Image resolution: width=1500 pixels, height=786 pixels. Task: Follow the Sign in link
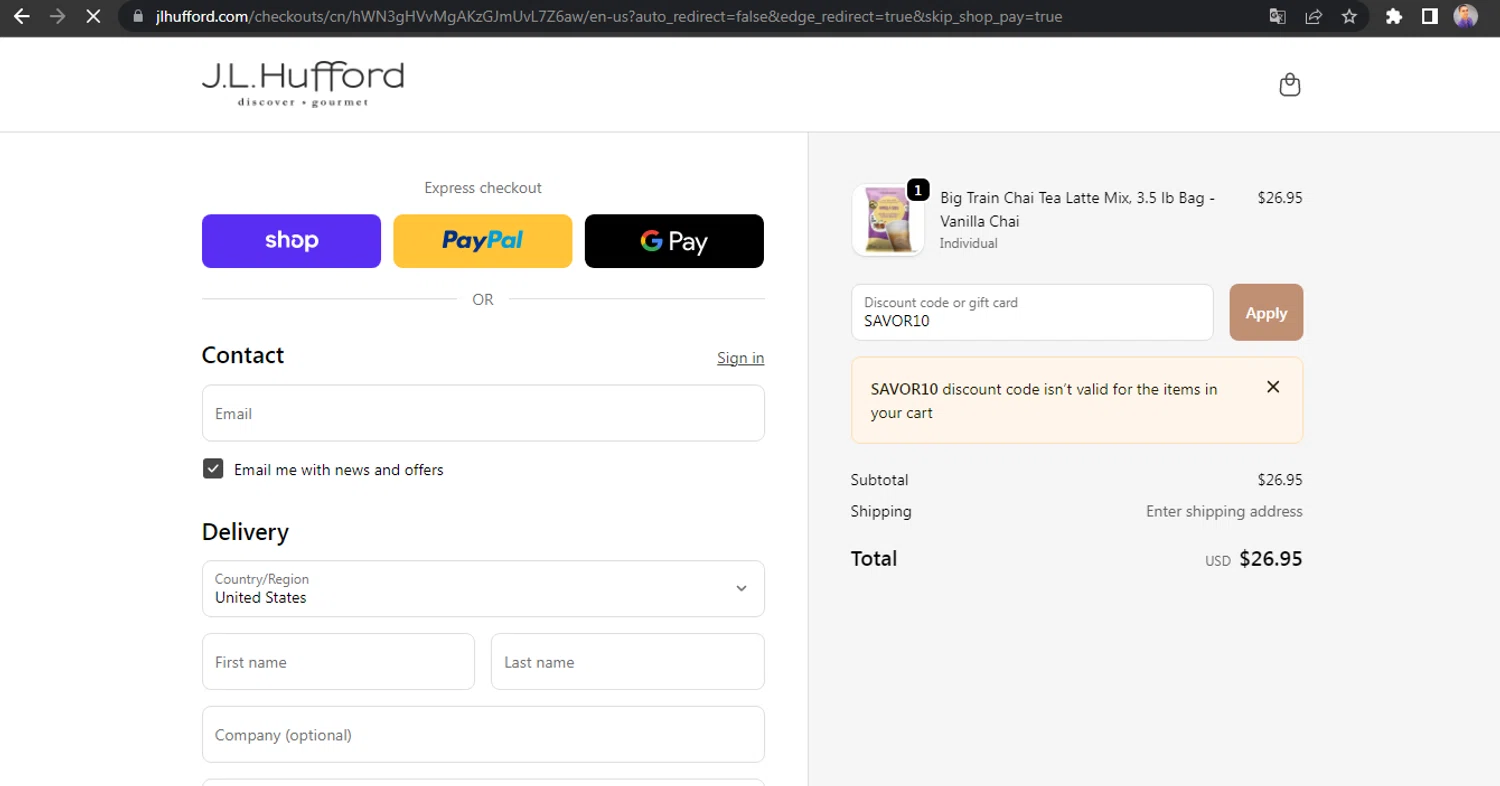(x=740, y=358)
